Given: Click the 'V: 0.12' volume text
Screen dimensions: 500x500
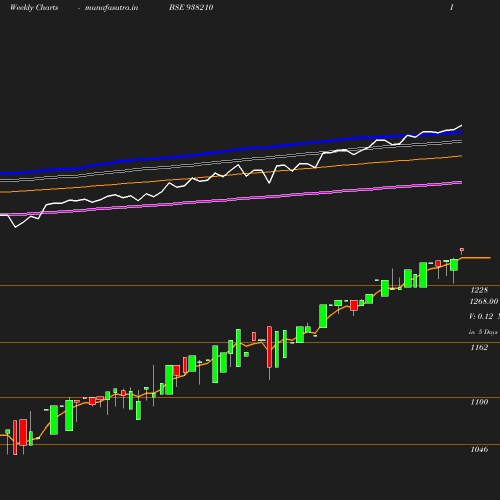Looking at the screenshot, I should pos(481,316).
